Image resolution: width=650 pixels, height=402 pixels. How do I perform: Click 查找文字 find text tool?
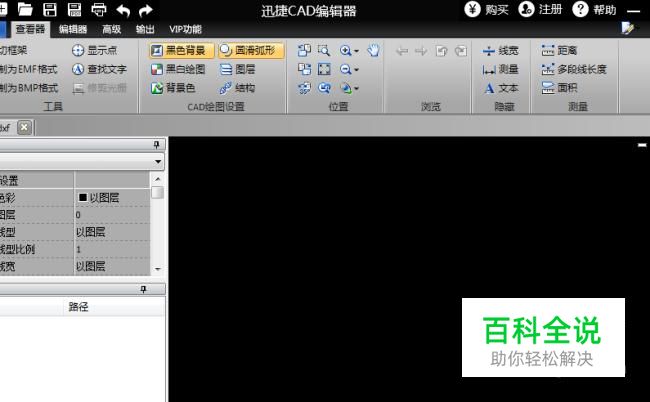pyautogui.click(x=99, y=69)
